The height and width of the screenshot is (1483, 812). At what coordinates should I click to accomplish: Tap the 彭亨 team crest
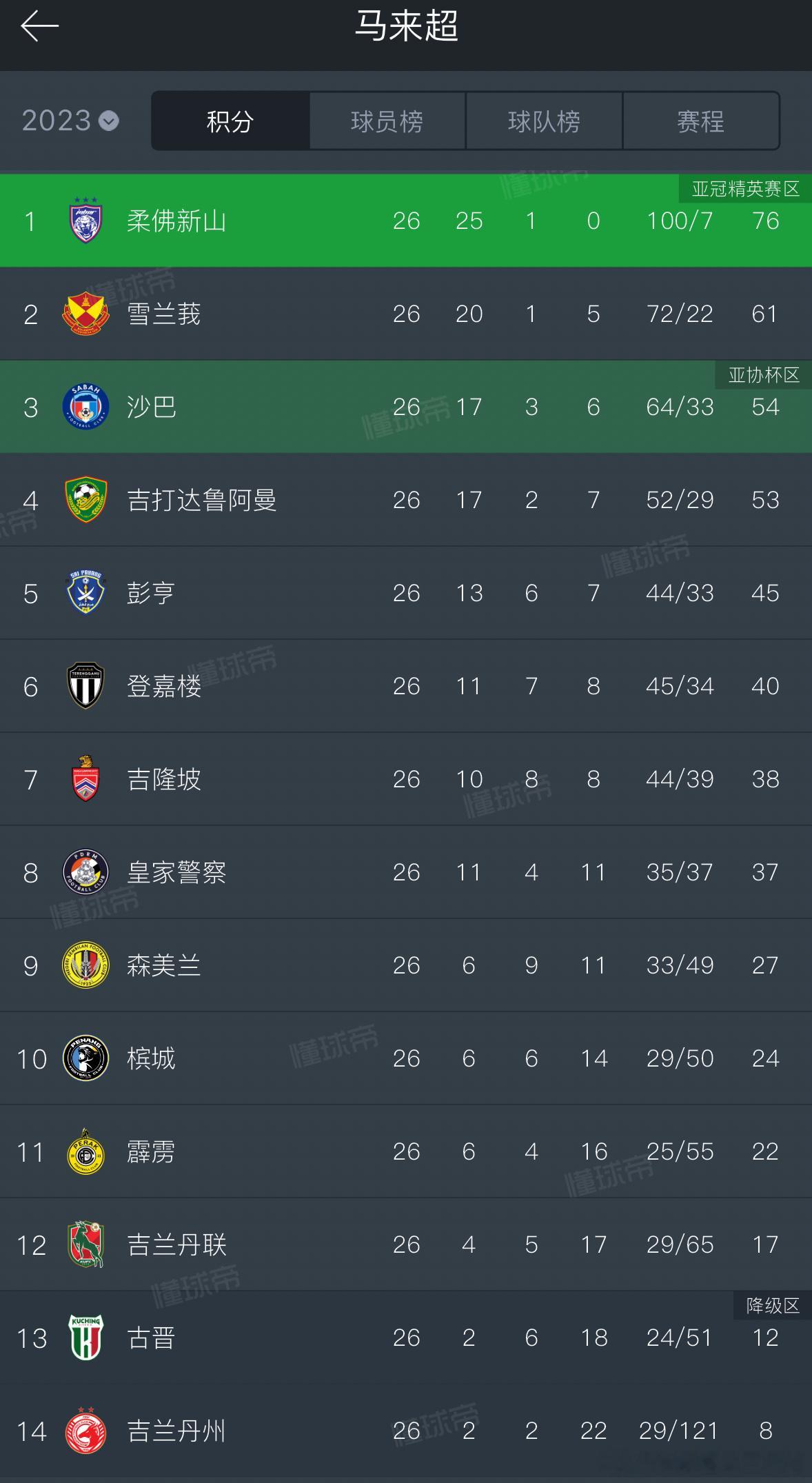85,593
